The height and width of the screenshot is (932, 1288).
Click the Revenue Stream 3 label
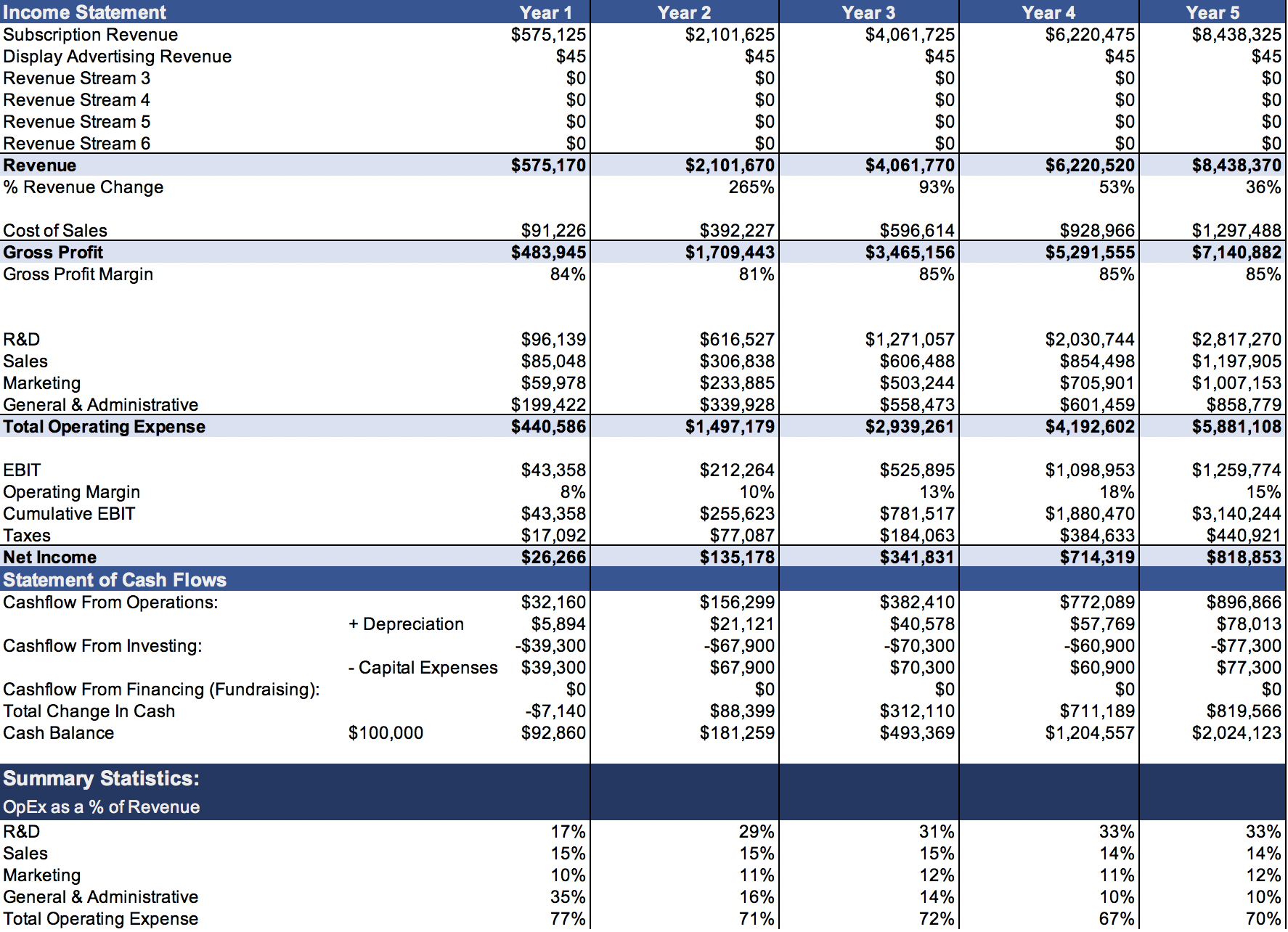point(76,78)
